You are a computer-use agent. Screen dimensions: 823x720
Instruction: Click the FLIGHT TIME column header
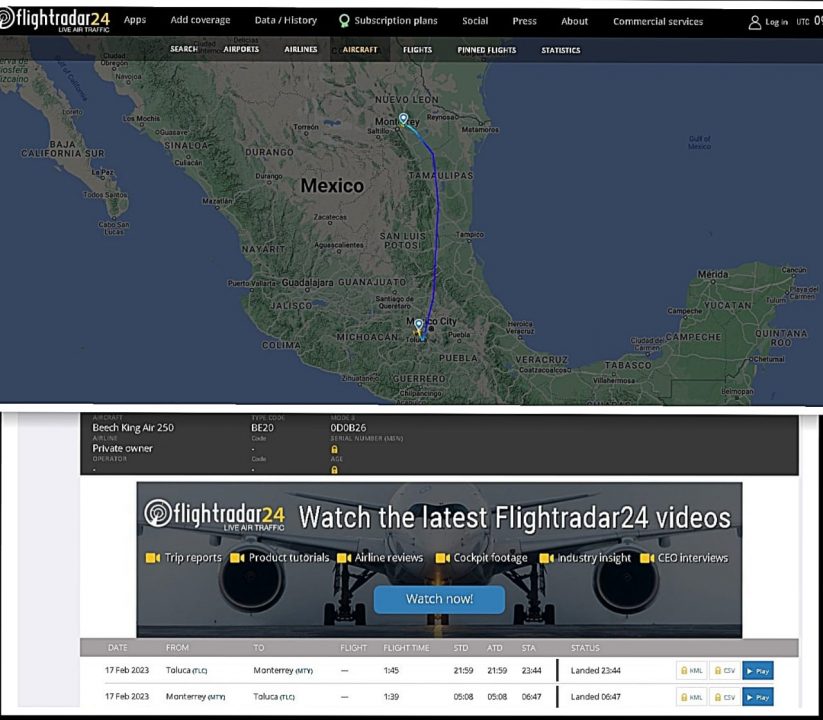406,648
